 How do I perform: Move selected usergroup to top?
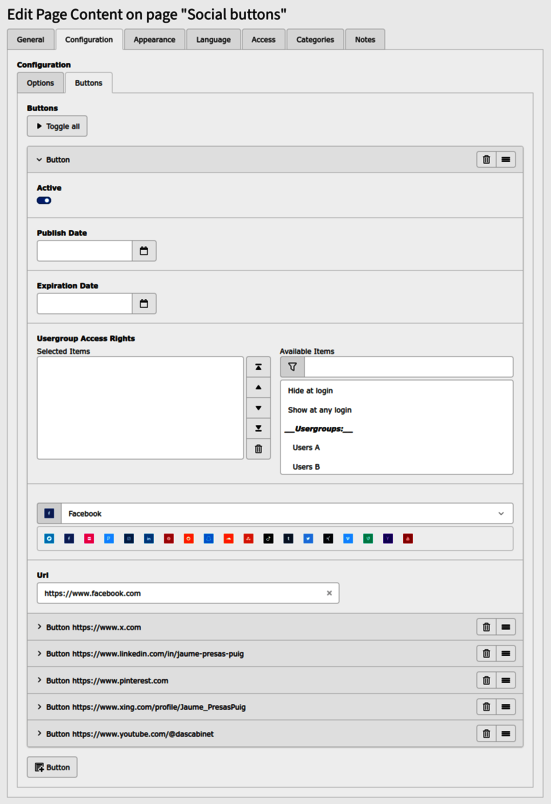tap(258, 367)
